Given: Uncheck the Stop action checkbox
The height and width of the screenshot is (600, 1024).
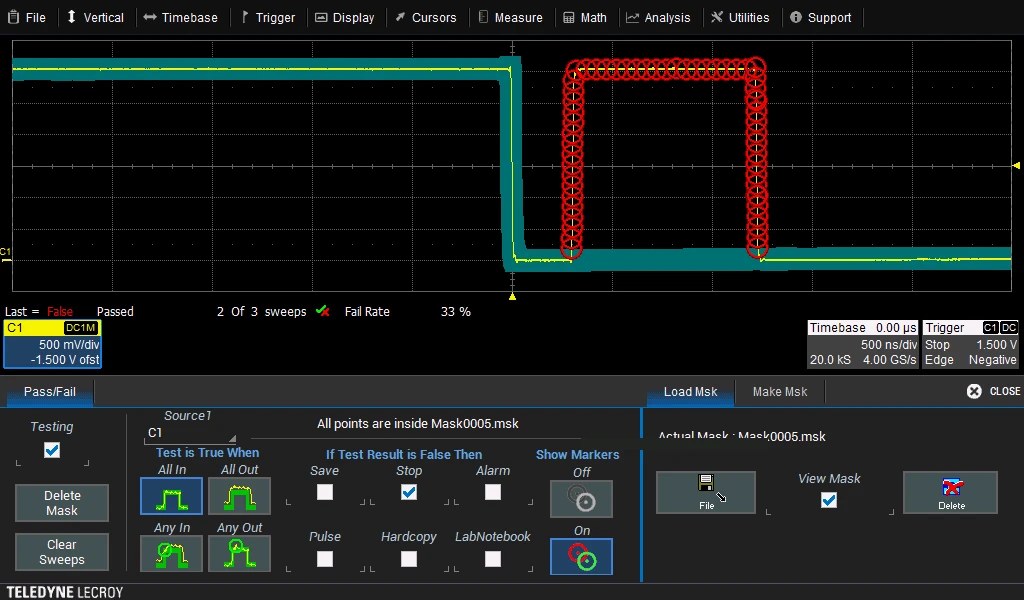Looking at the screenshot, I should tap(409, 492).
